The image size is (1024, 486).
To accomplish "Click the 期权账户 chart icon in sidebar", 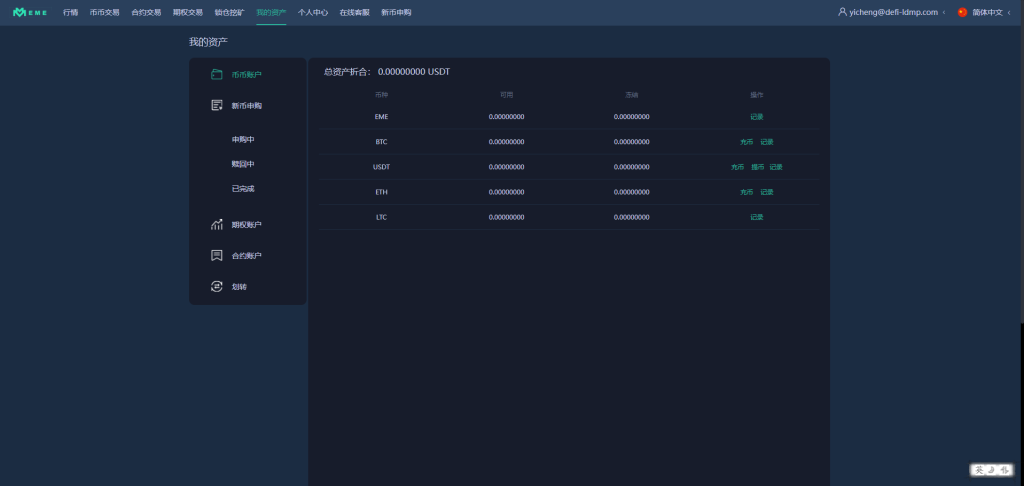I will point(216,225).
